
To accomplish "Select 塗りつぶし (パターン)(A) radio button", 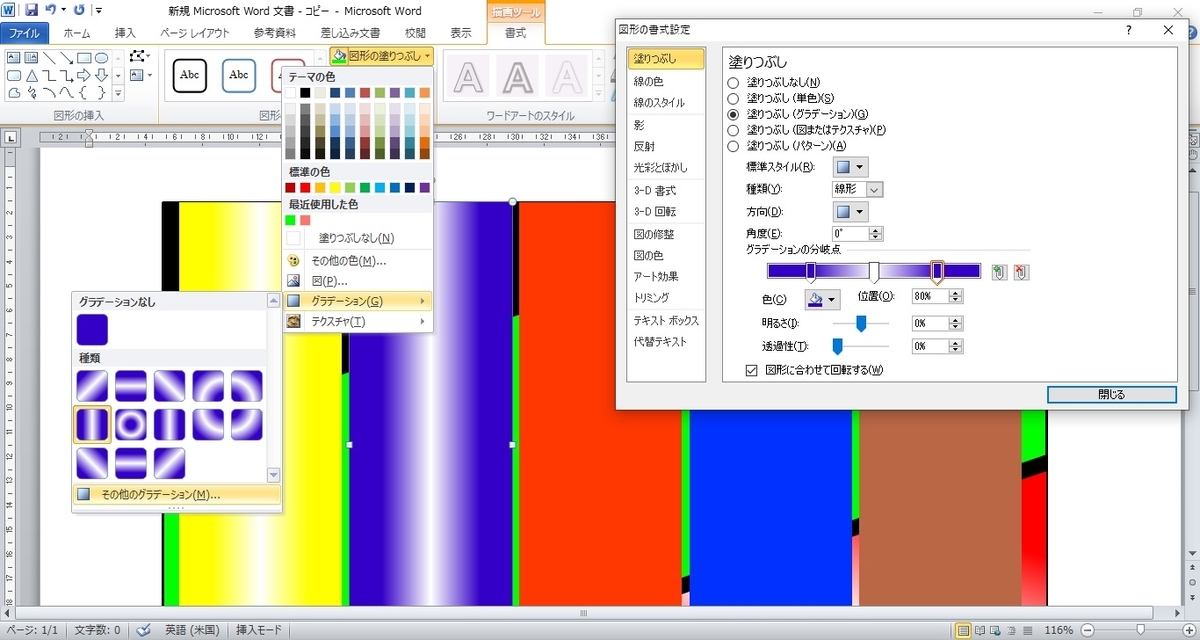I will click(x=733, y=146).
